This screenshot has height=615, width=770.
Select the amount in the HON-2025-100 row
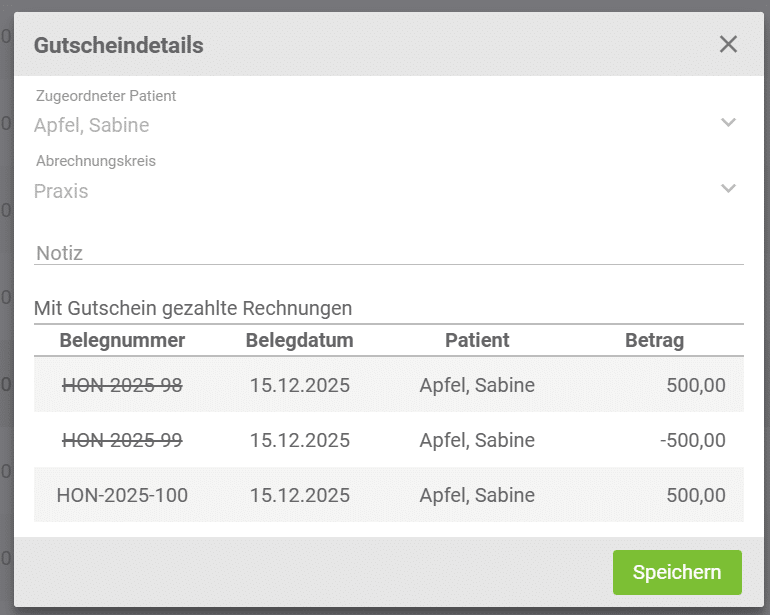(696, 495)
